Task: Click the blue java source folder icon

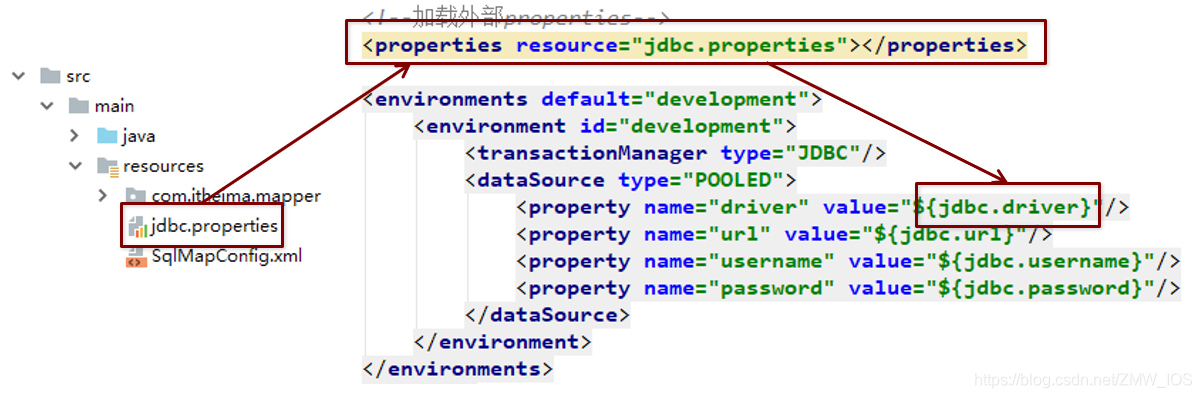Action: 107,136
